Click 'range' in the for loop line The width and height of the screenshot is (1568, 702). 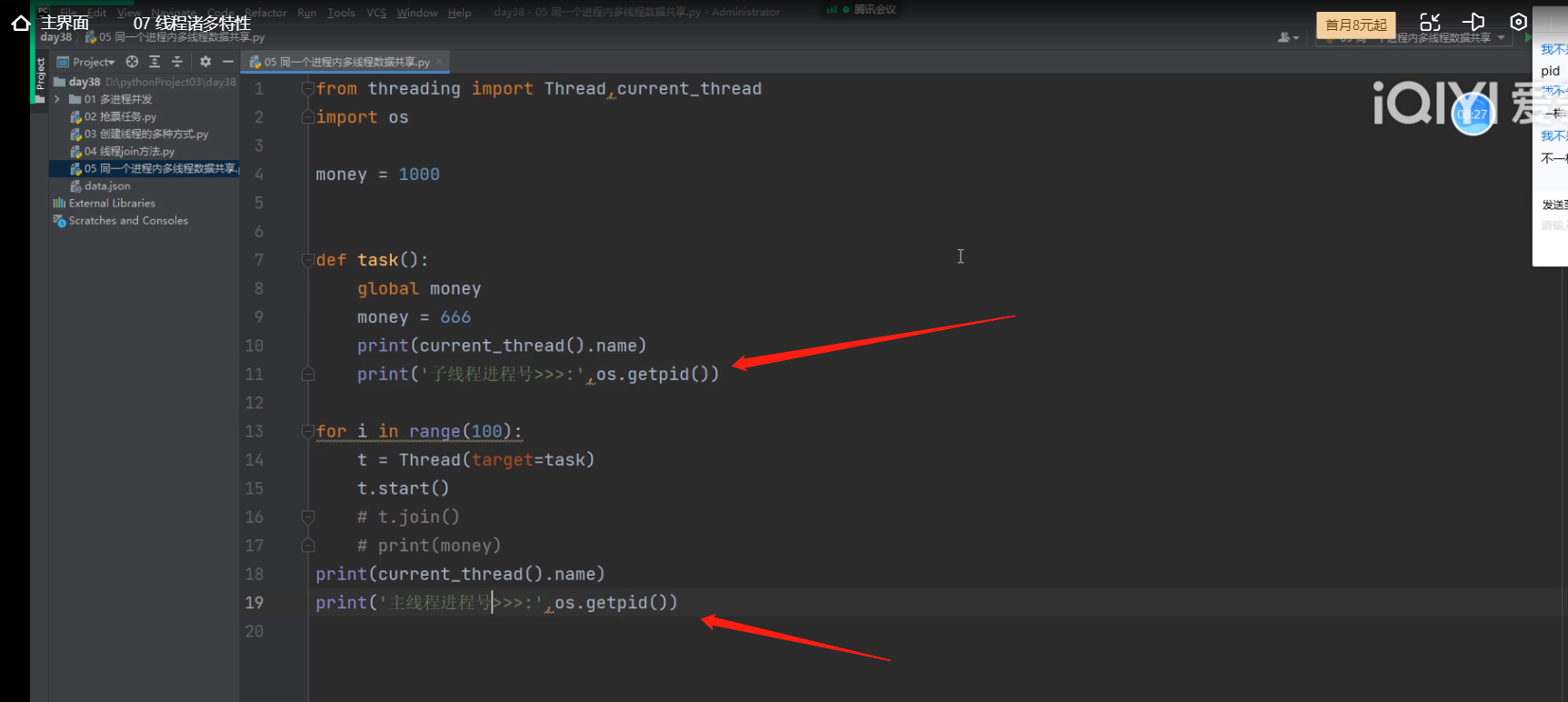(x=434, y=431)
